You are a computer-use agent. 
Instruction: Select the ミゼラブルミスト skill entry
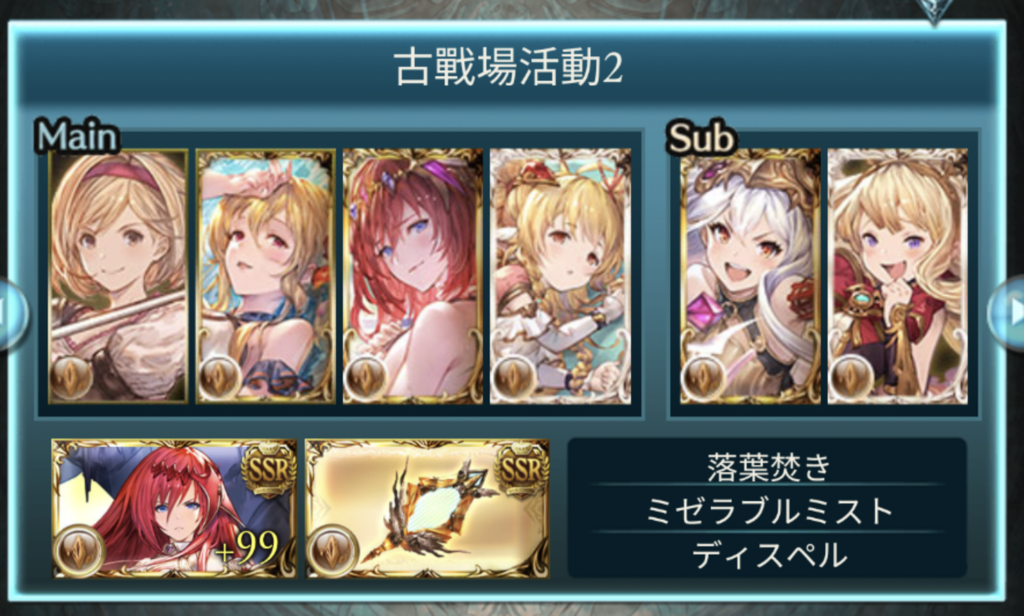tap(768, 510)
